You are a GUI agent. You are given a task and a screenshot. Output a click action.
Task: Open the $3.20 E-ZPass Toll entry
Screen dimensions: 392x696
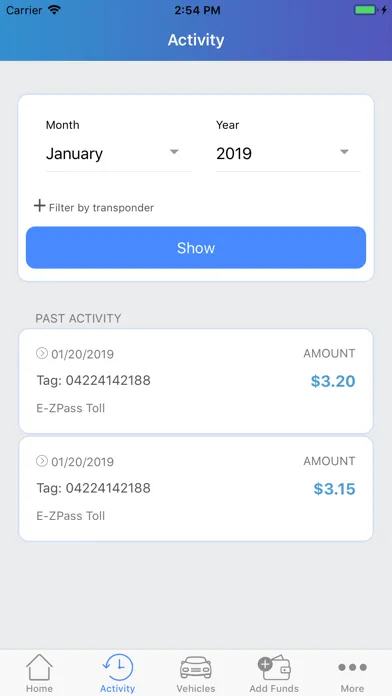[x=196, y=381]
